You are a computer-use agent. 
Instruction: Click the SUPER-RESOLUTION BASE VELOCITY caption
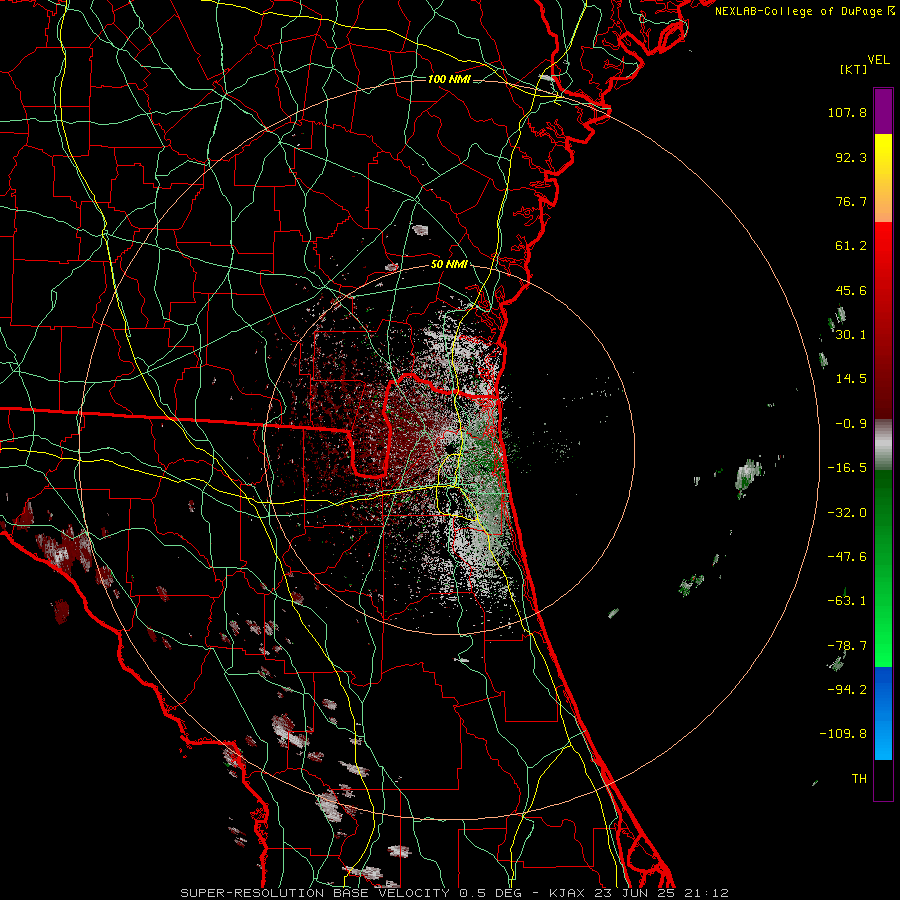coord(315,893)
